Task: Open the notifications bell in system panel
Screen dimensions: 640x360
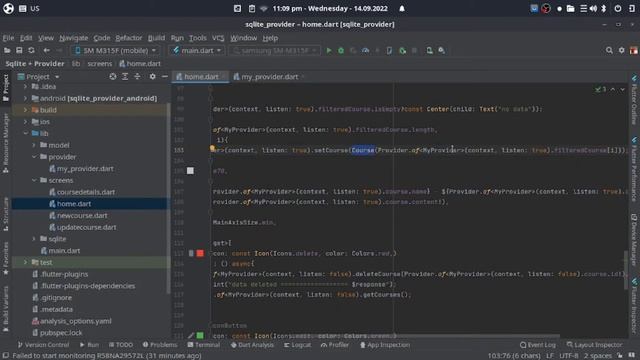Action: pyautogui.click(x=402, y=9)
